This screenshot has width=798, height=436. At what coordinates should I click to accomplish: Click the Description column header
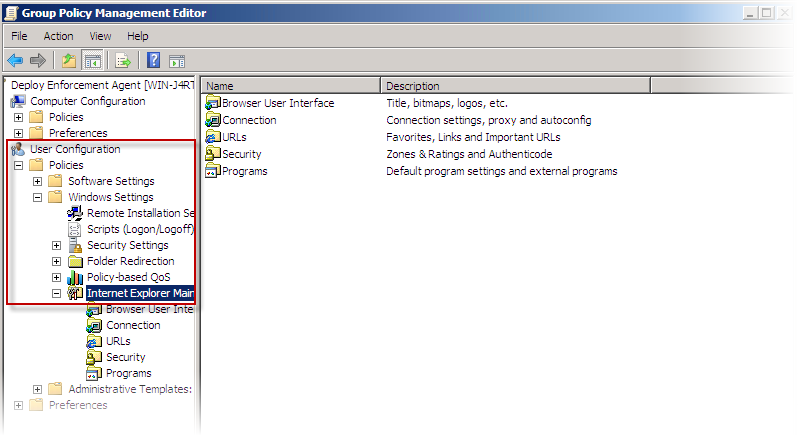514,86
